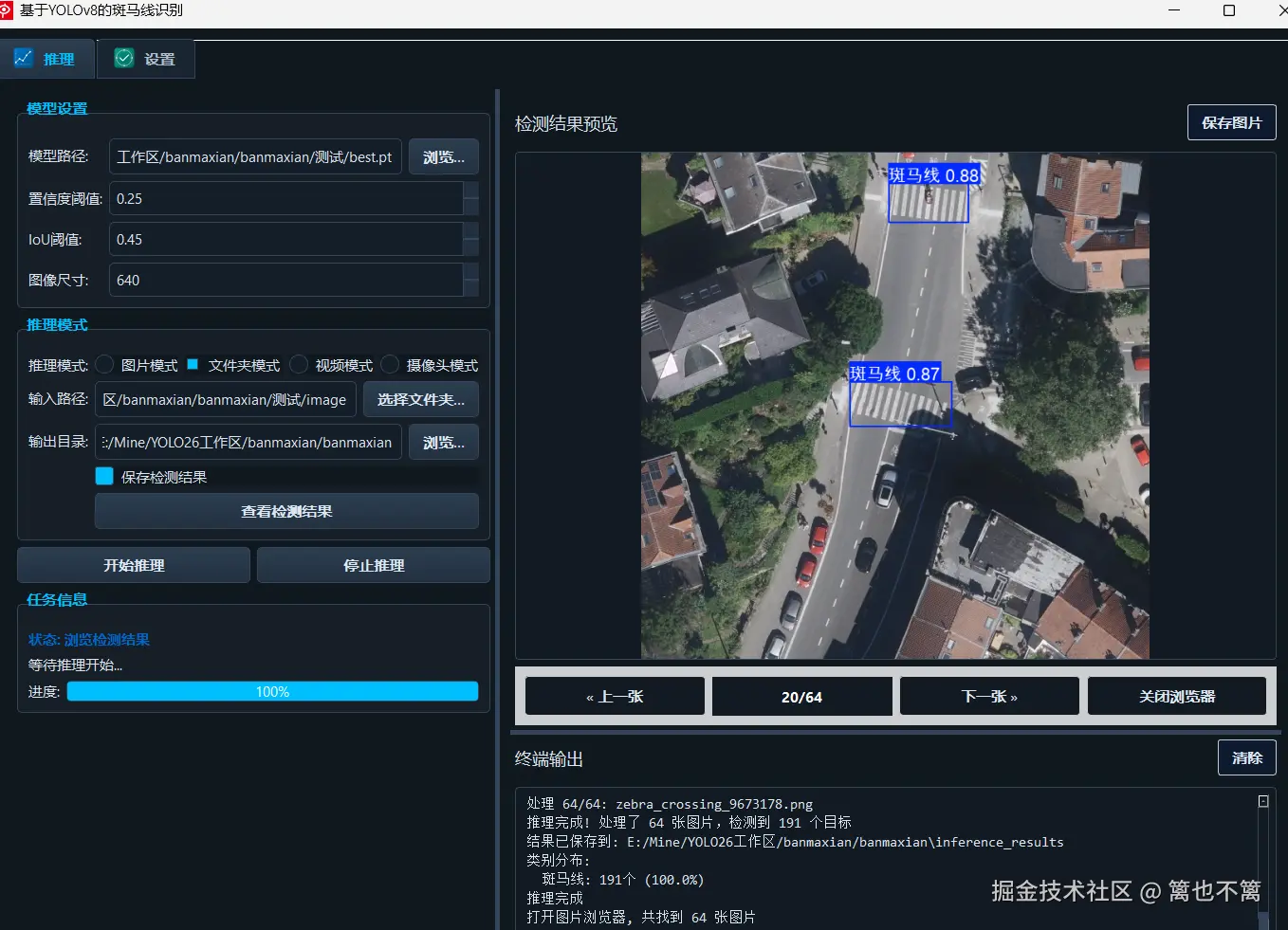Click 查看检测结果 to view results
Viewport: 1288px width, 930px height.
pos(286,511)
